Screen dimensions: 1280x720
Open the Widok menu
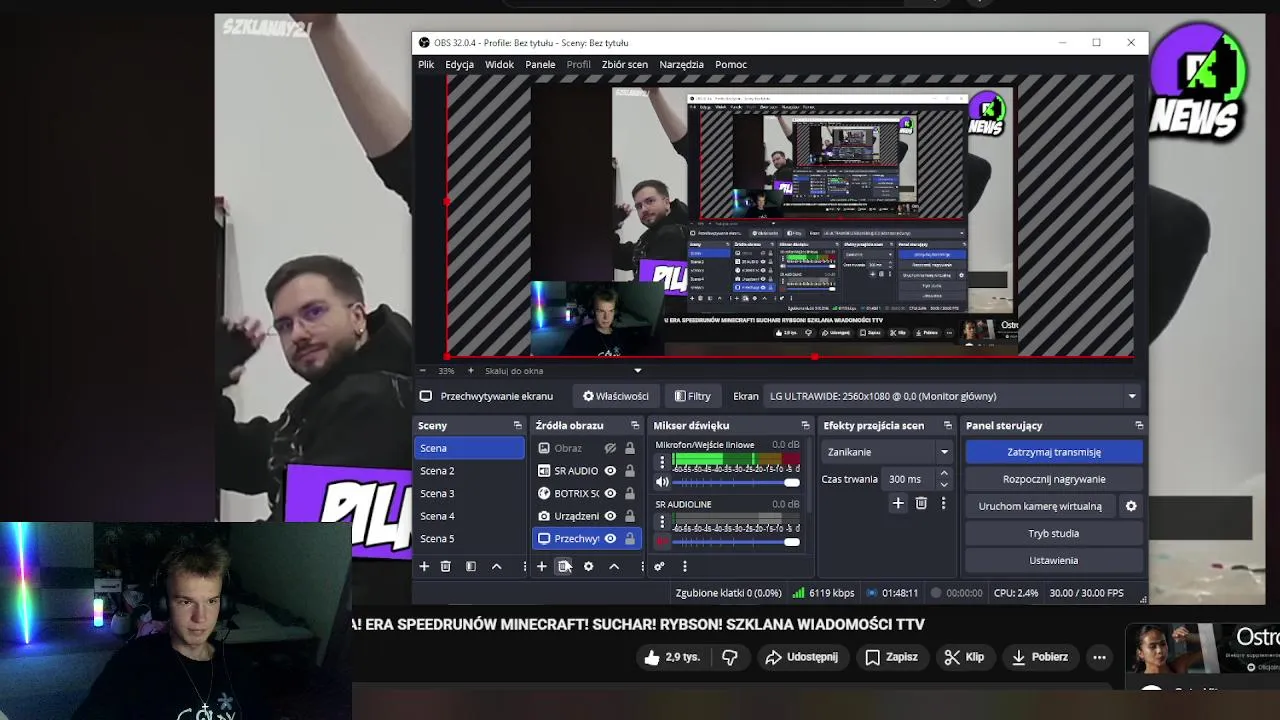pyautogui.click(x=499, y=64)
